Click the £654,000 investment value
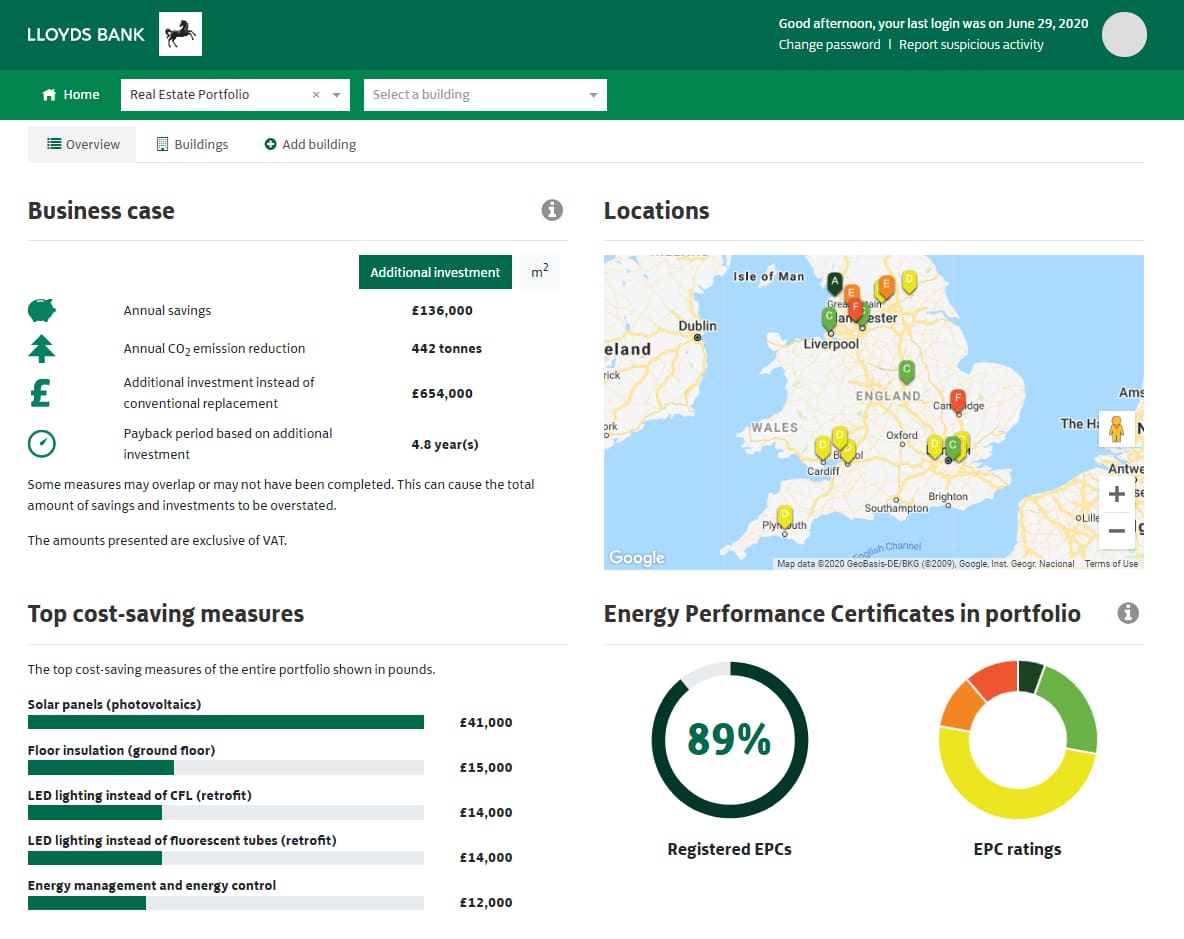The height and width of the screenshot is (939, 1184). tap(442, 393)
